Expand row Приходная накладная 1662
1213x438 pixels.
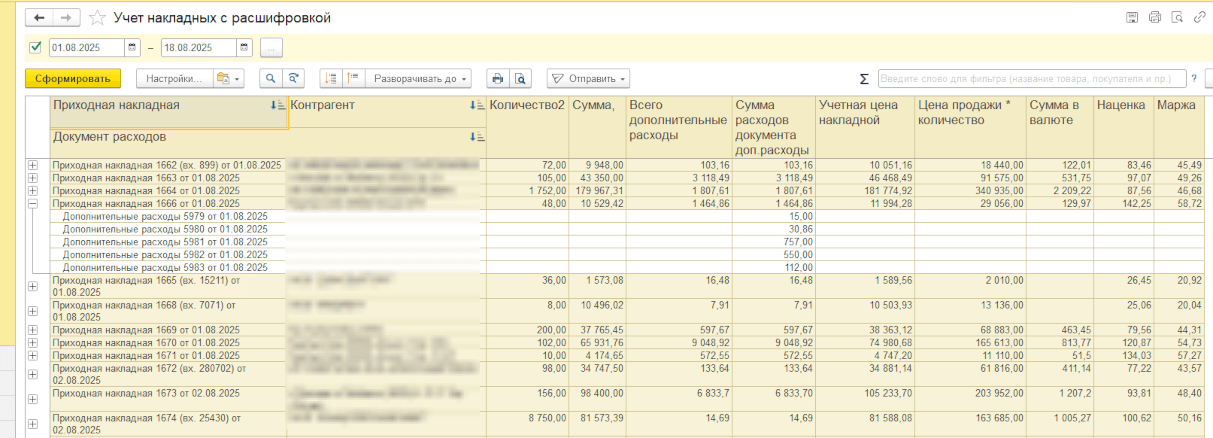33,165
